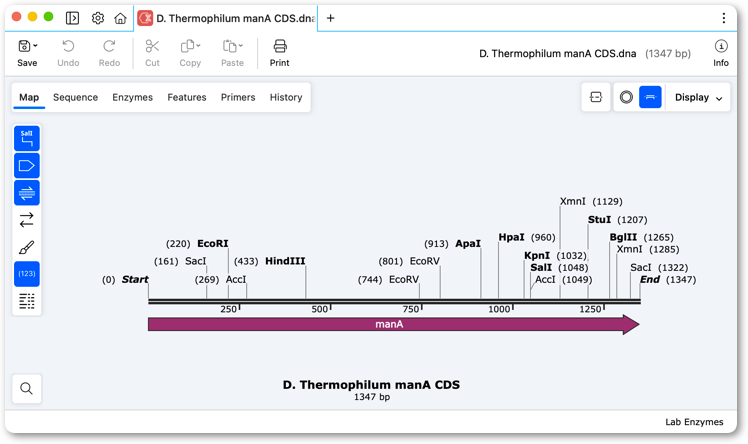Click the 1347 bp caption under map title
This screenshot has width=748, height=444.
(372, 397)
